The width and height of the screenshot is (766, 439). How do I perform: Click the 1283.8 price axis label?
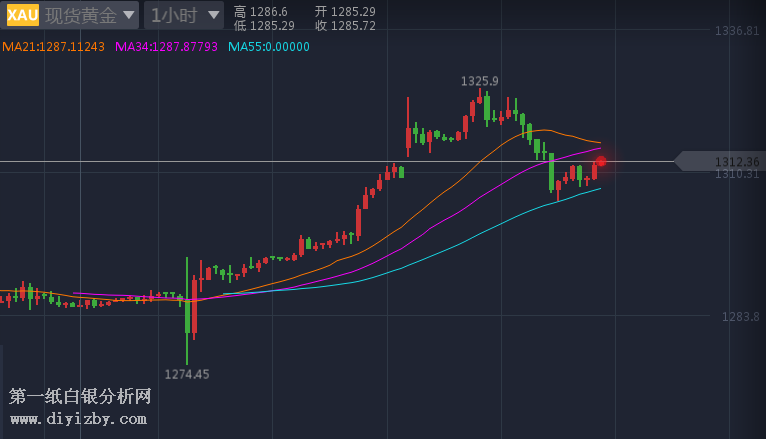coord(741,317)
